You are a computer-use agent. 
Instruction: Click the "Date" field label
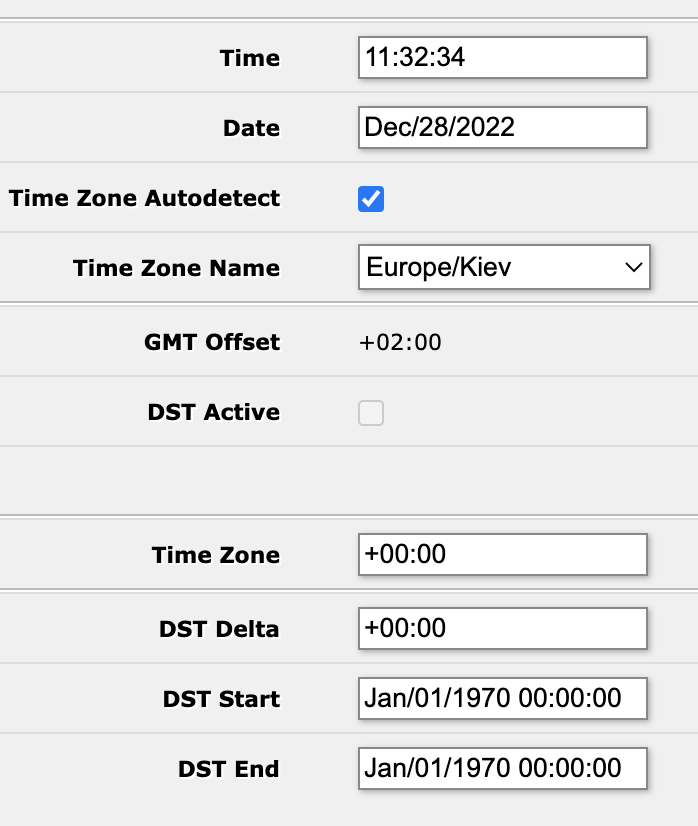click(252, 129)
